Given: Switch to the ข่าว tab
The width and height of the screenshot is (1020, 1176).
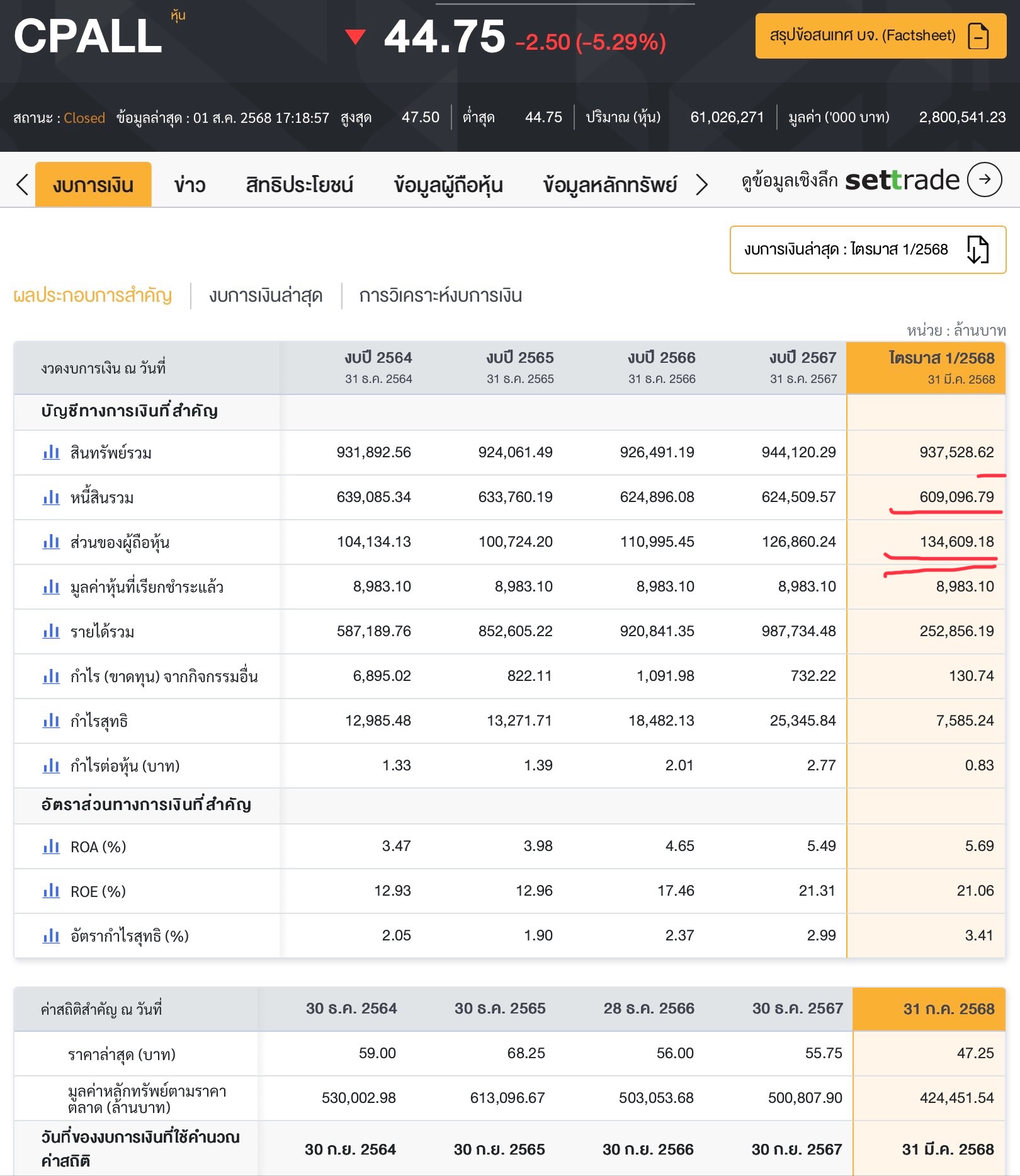Looking at the screenshot, I should click(x=190, y=185).
